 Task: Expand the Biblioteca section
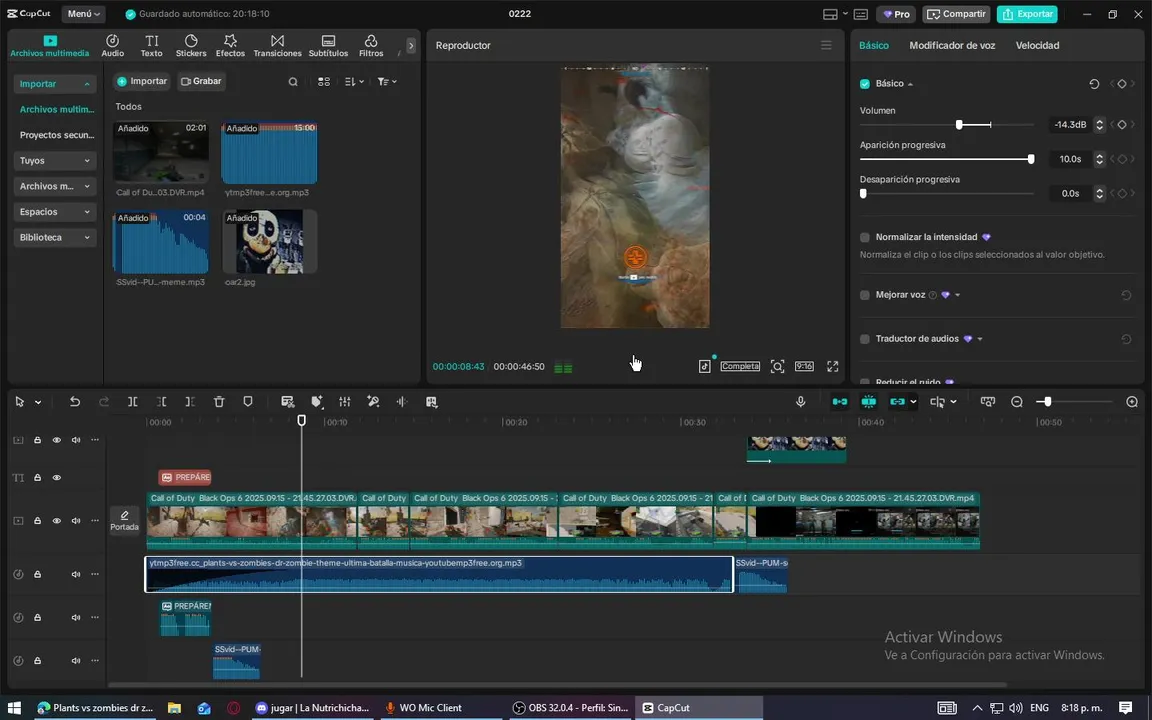(x=54, y=237)
